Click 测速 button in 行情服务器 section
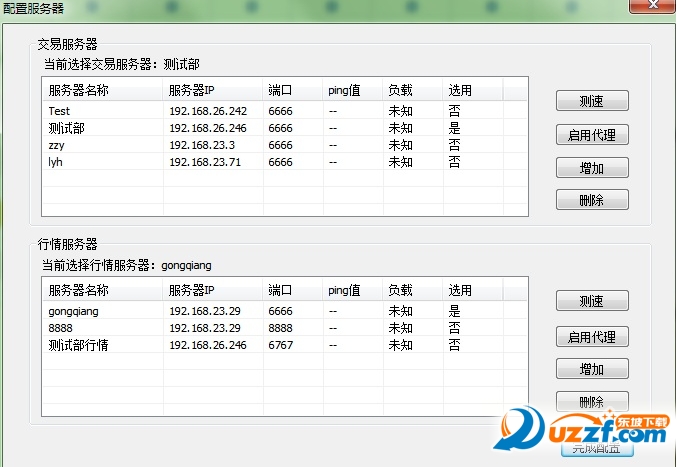 pyautogui.click(x=592, y=301)
